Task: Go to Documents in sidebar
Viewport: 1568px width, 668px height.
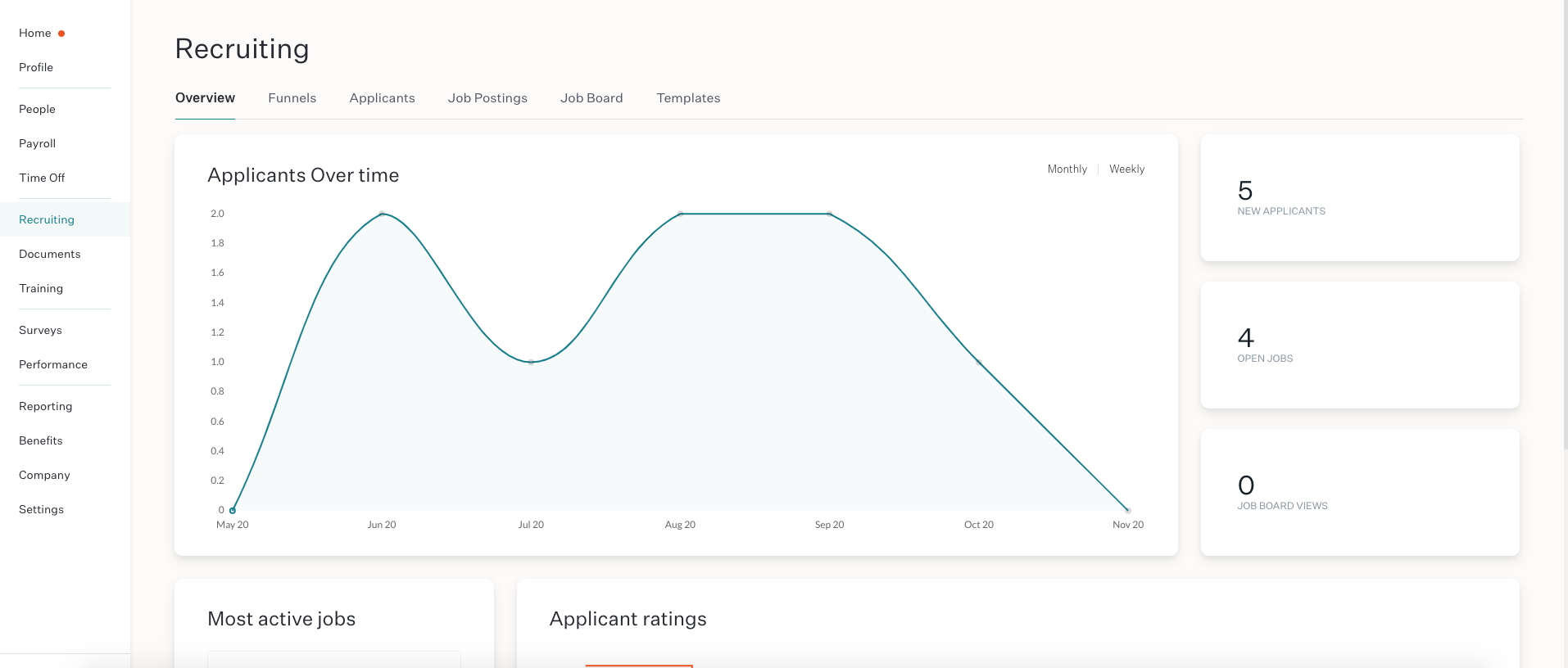Action: coord(50,255)
